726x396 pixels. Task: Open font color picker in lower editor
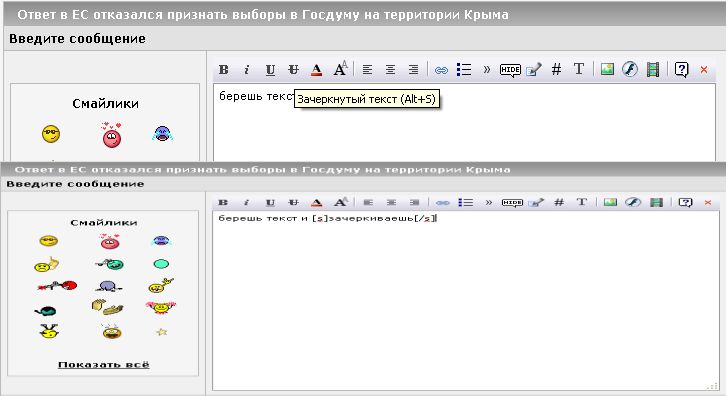coord(317,202)
